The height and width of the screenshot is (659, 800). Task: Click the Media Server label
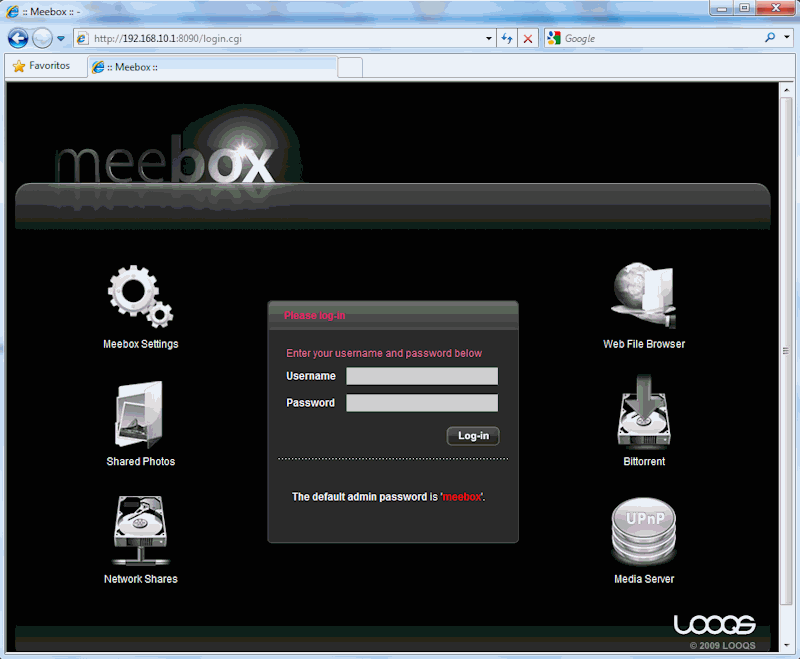[644, 579]
